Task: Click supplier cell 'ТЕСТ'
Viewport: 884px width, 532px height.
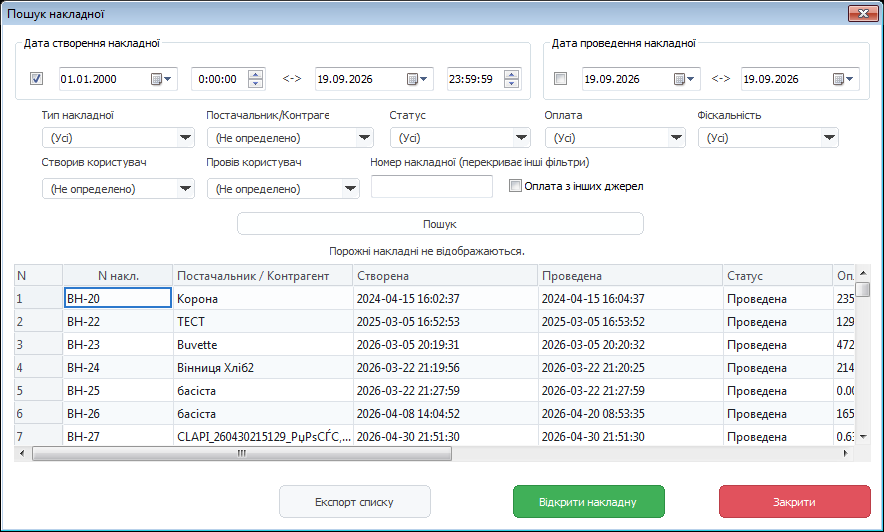Action: coord(263,321)
